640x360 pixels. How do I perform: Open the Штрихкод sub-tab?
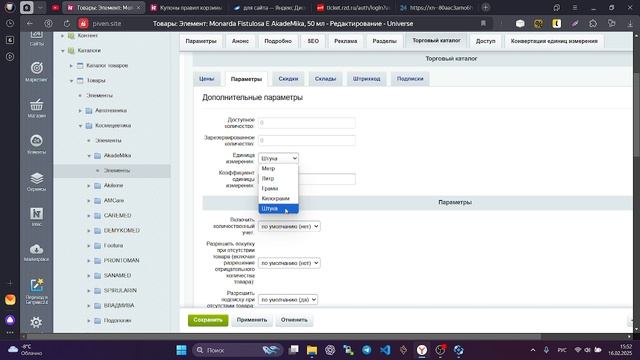tap(366, 79)
